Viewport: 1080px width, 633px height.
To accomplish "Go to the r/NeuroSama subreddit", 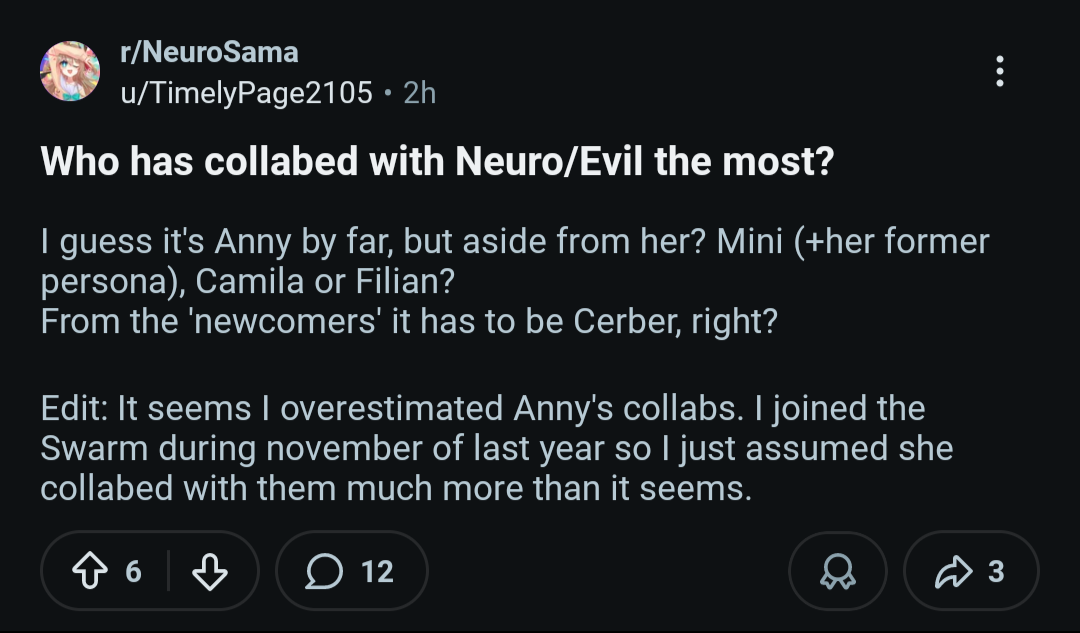I will (x=208, y=52).
